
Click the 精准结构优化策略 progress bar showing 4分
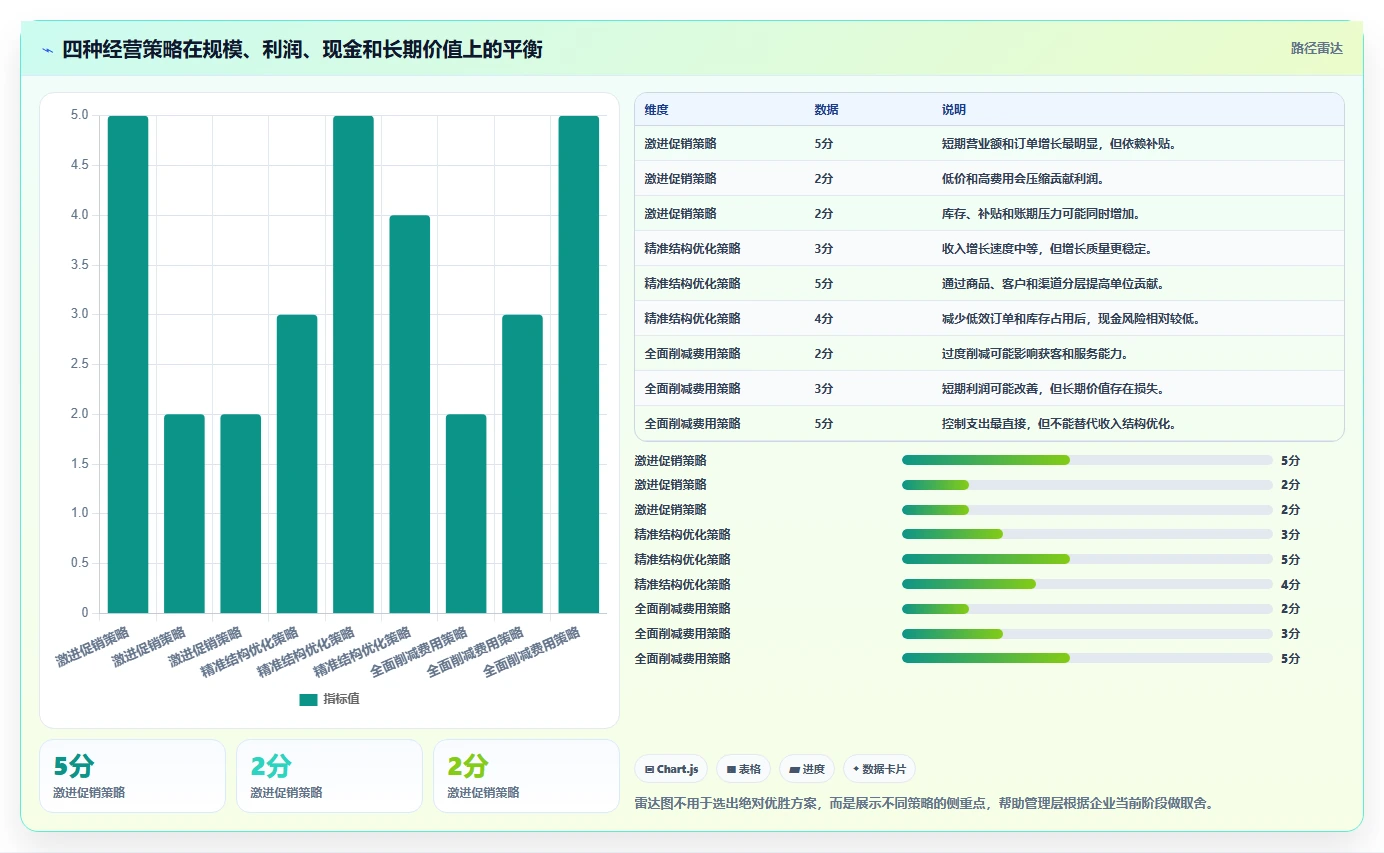coord(1087,584)
